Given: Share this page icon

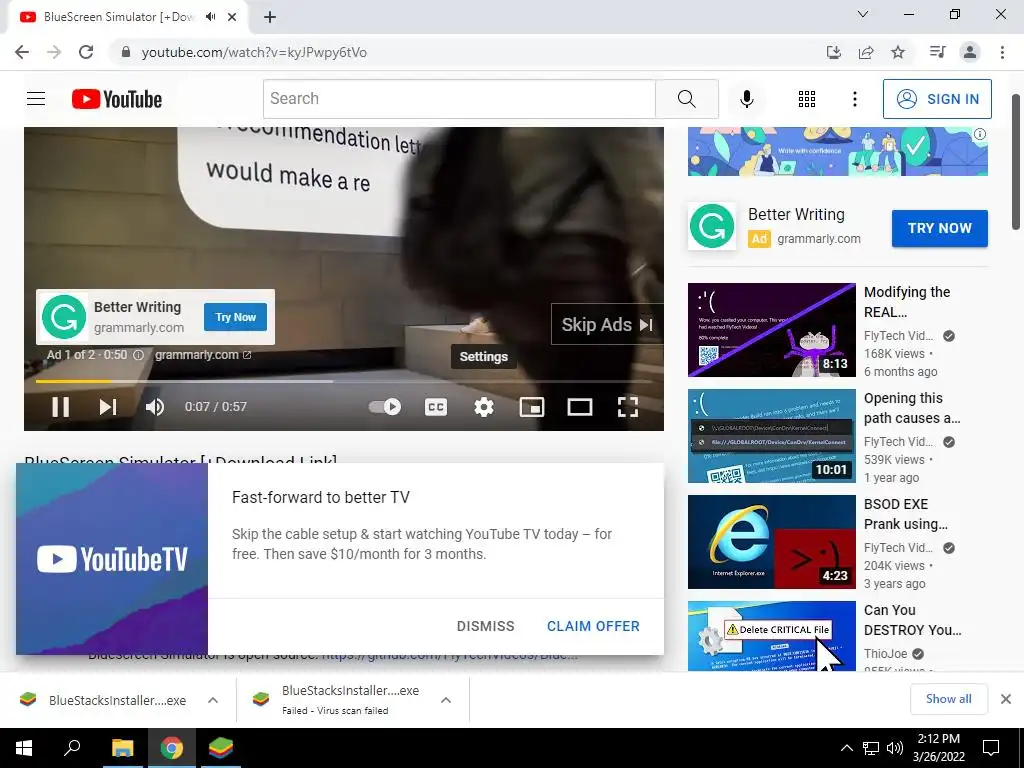Looking at the screenshot, I should (x=866, y=52).
